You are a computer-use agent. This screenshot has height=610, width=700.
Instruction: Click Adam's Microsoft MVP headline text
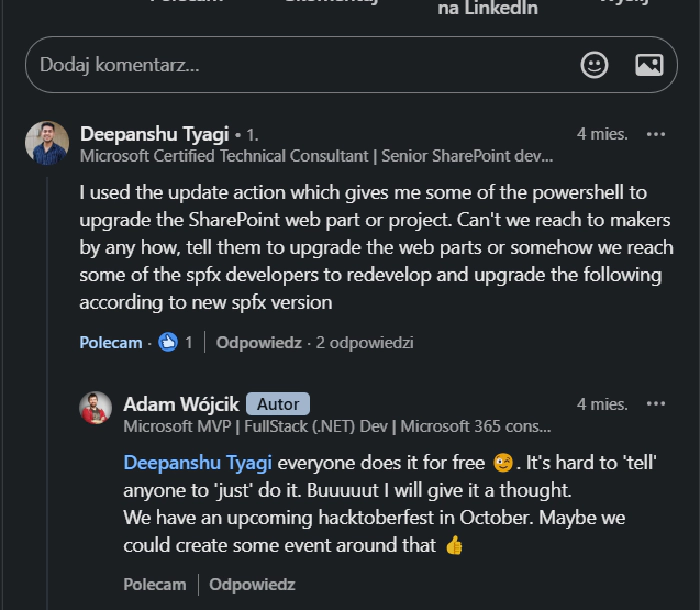336,426
